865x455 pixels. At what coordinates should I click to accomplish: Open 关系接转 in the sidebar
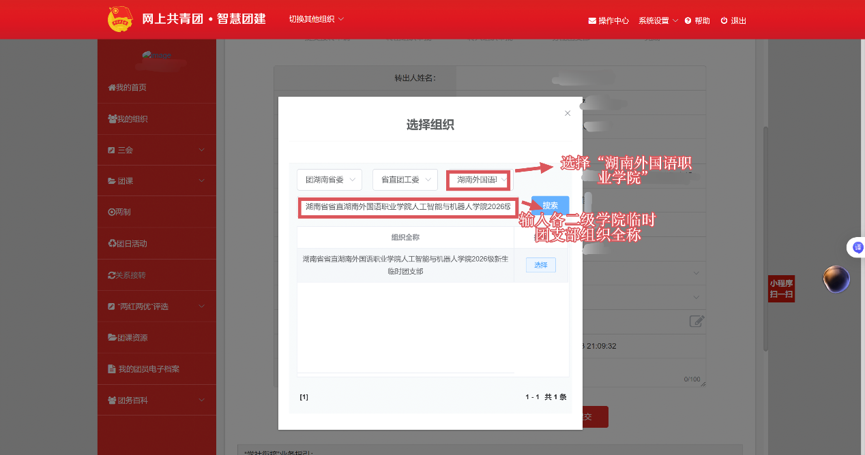pyautogui.click(x=157, y=275)
